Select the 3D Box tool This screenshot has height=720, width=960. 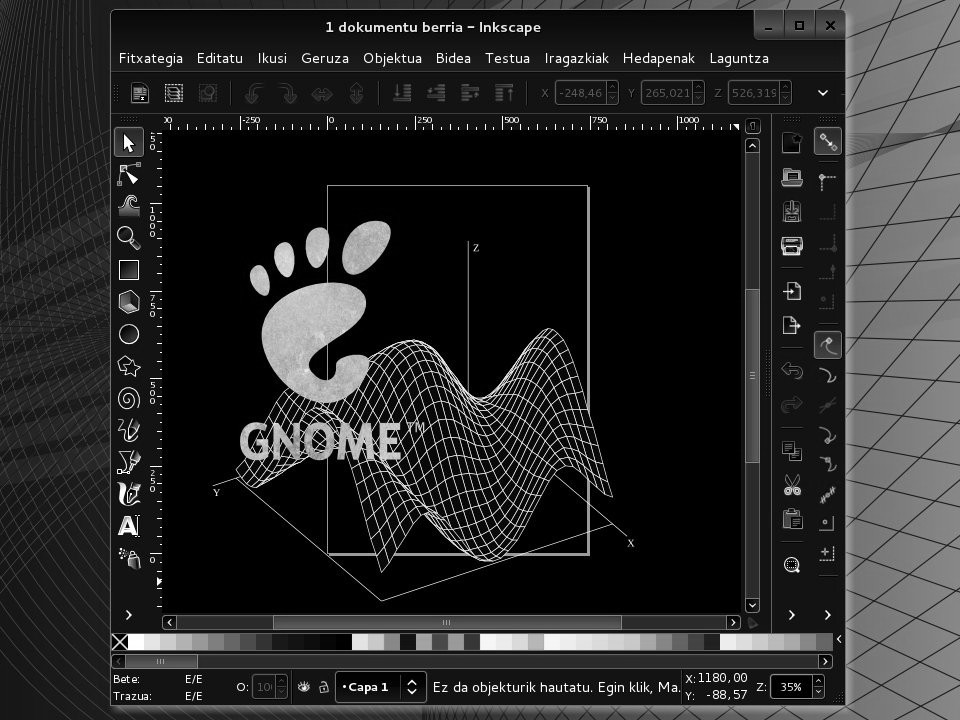point(129,302)
